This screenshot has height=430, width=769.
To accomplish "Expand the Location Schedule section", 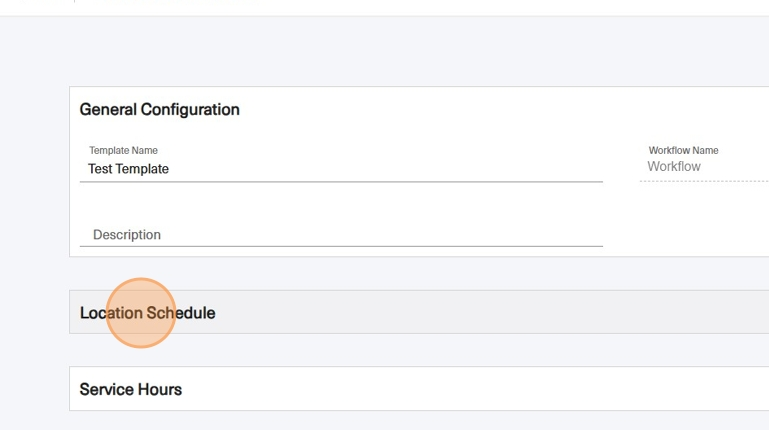I will coord(419,312).
